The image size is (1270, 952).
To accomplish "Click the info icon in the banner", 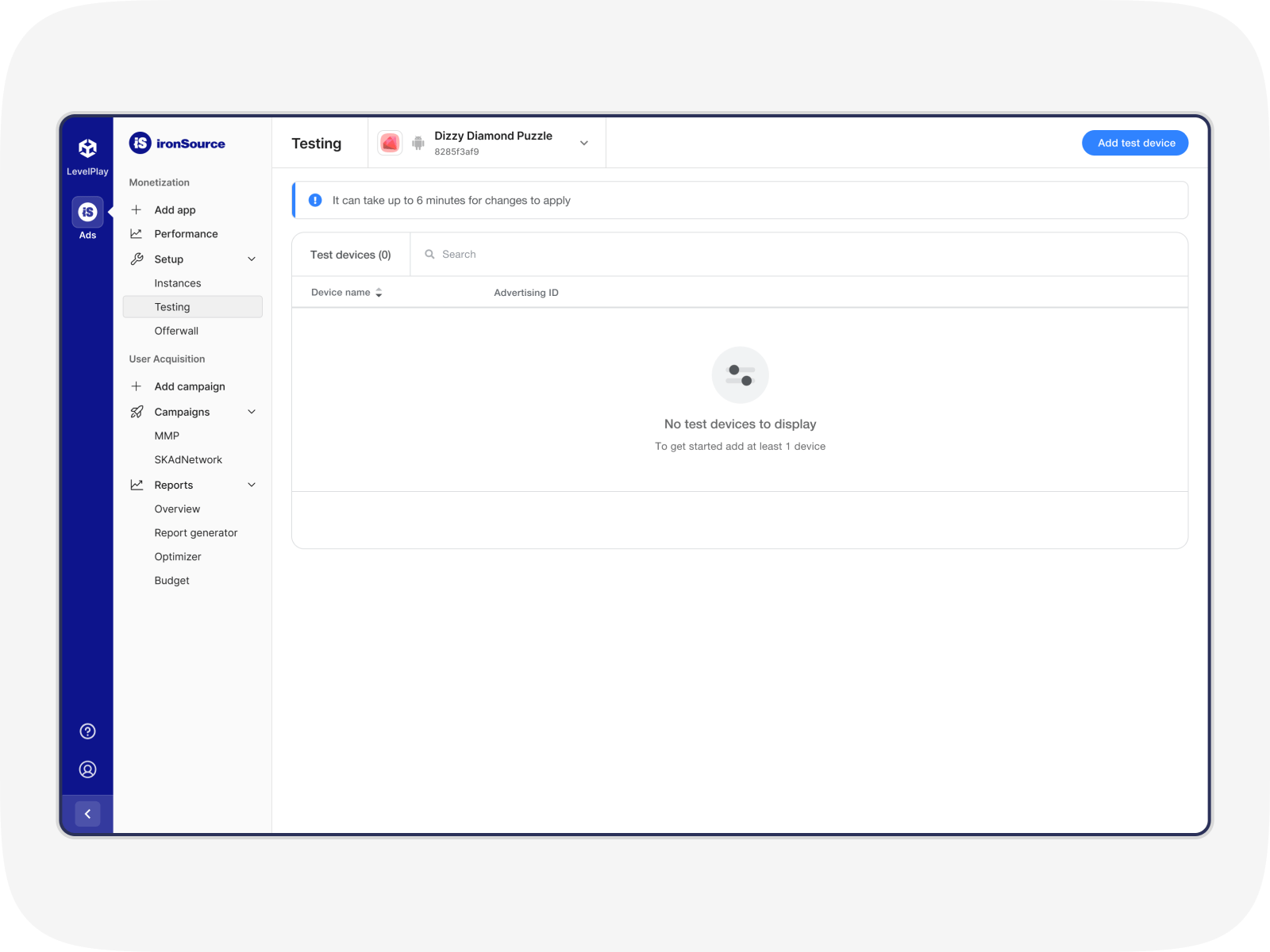I will 315,200.
